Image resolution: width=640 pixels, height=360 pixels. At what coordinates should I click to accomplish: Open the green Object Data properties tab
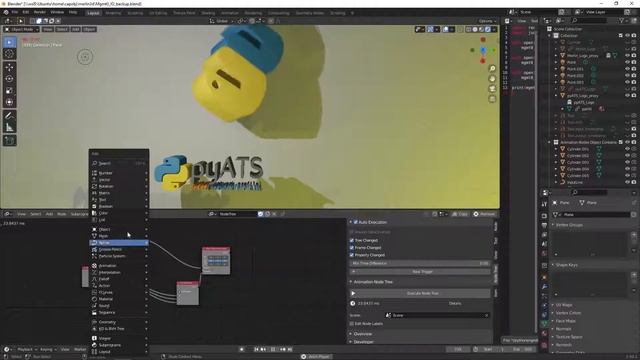click(x=544, y=324)
